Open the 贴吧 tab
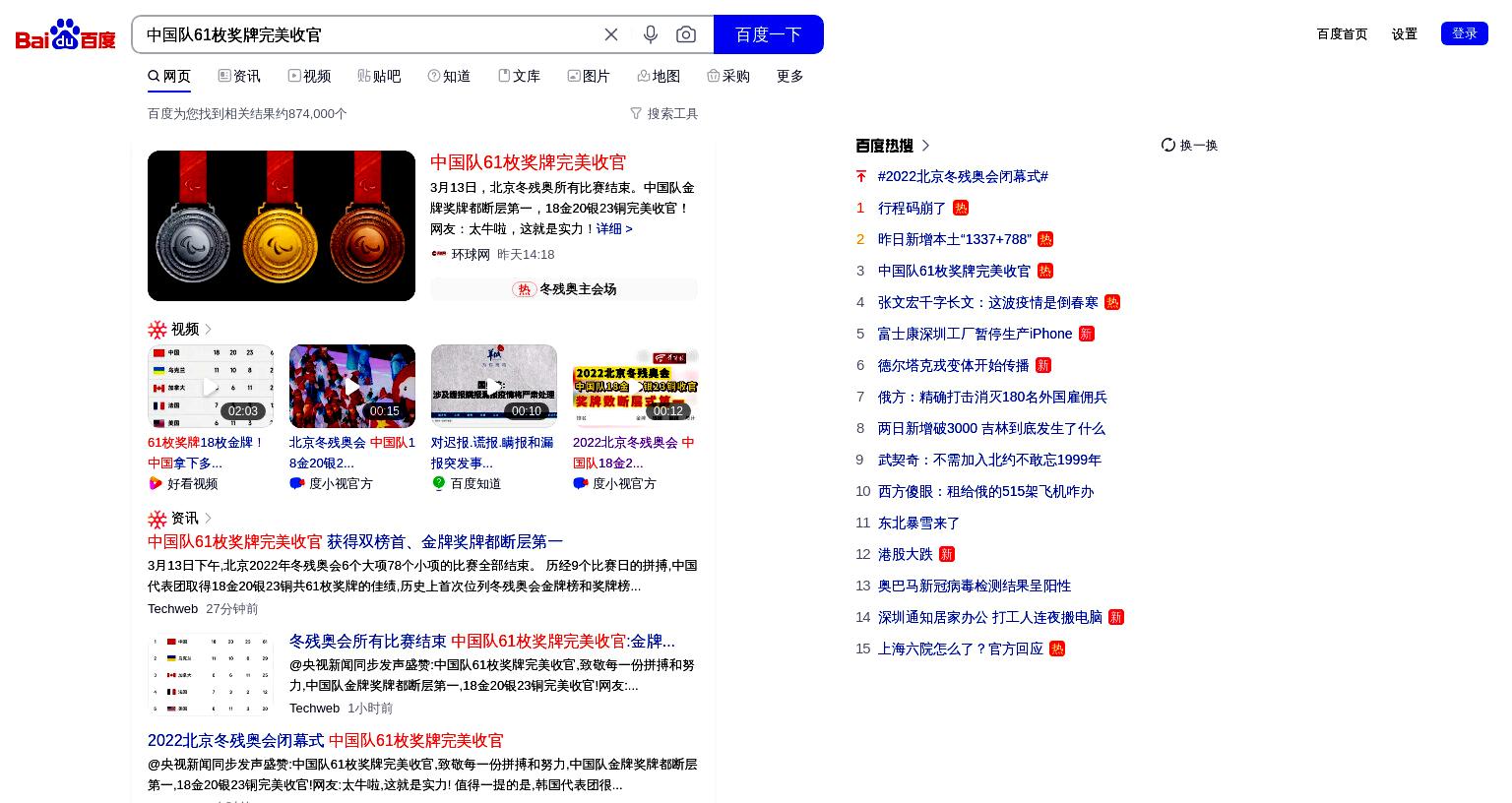 tap(379, 76)
